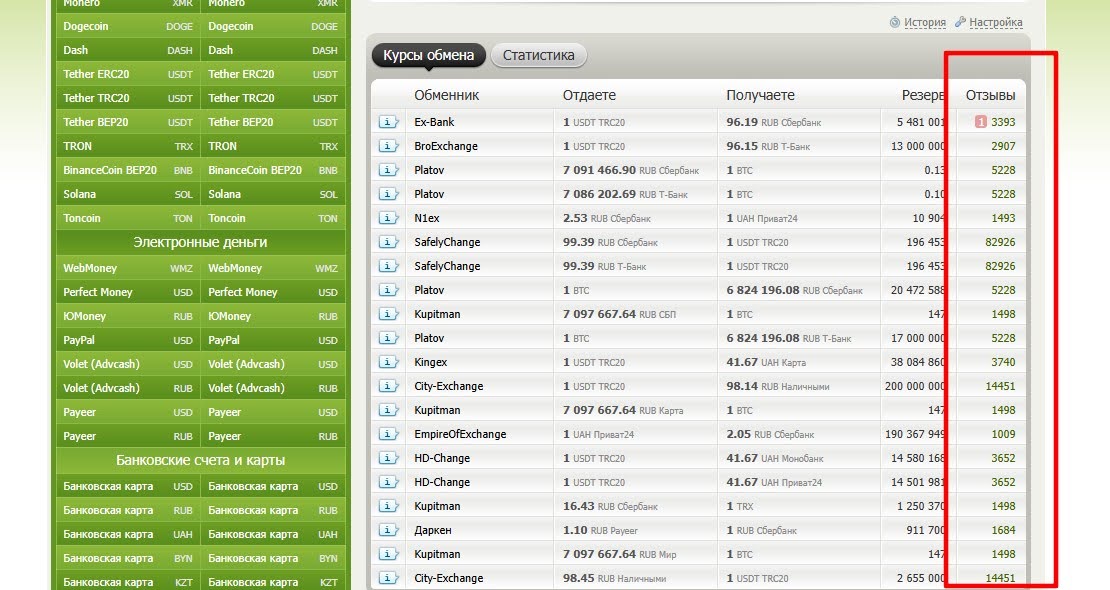Click the info icon beside BroExchange
The width and height of the screenshot is (1110, 590).
click(x=388, y=146)
